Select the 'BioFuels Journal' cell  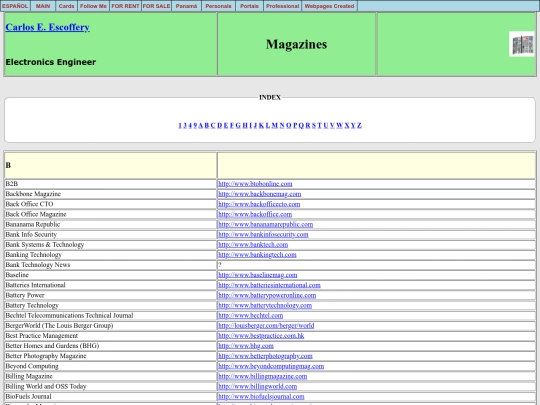[110, 397]
